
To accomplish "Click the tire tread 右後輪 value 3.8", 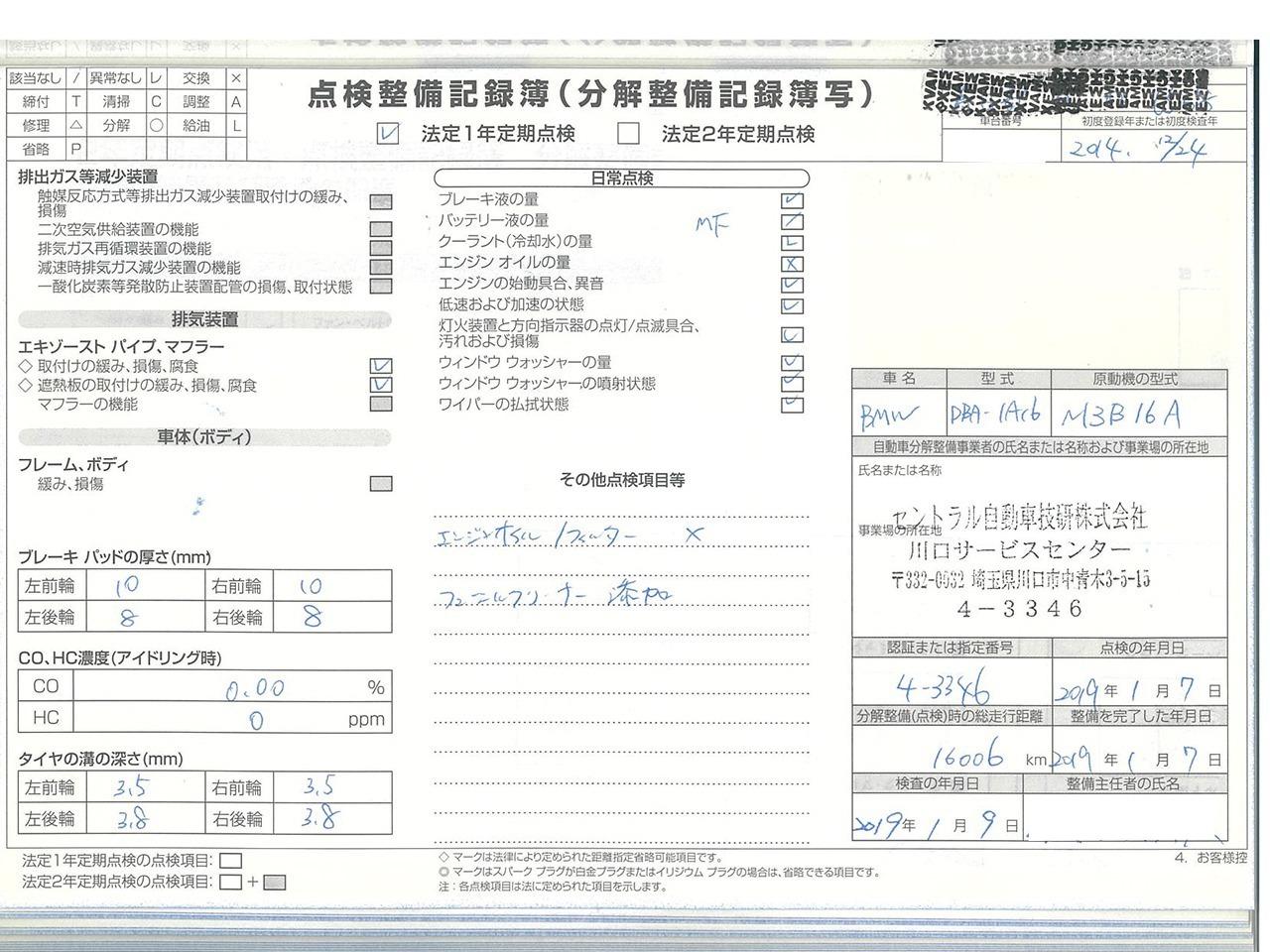I will click(319, 819).
